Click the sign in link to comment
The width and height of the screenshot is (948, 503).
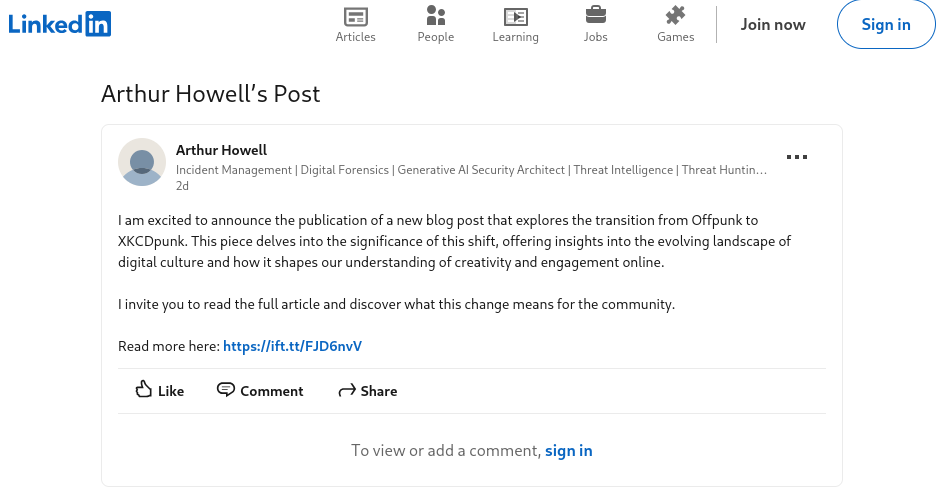point(568,451)
